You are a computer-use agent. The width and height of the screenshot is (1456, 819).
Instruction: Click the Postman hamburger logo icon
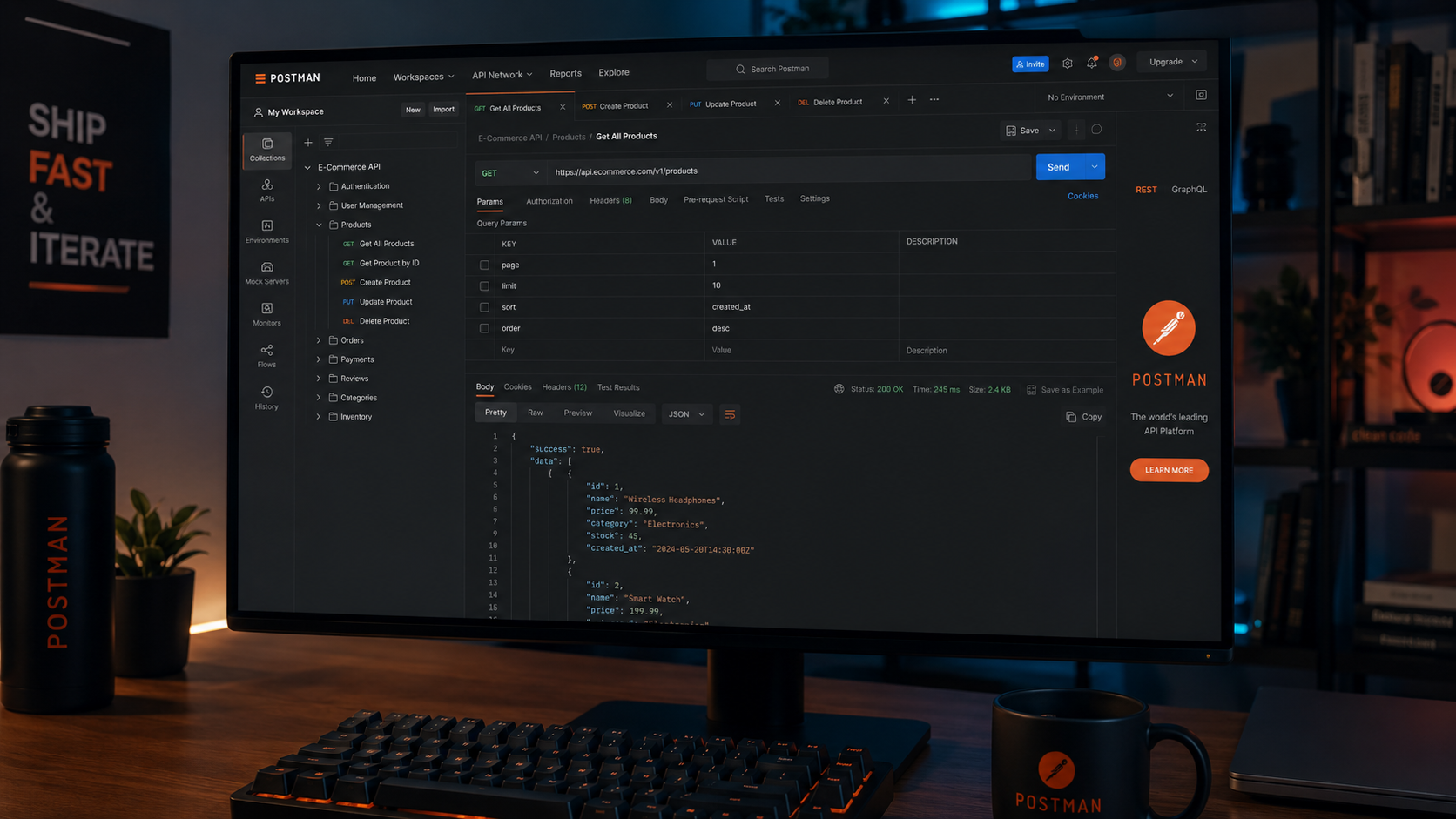pyautogui.click(x=260, y=78)
